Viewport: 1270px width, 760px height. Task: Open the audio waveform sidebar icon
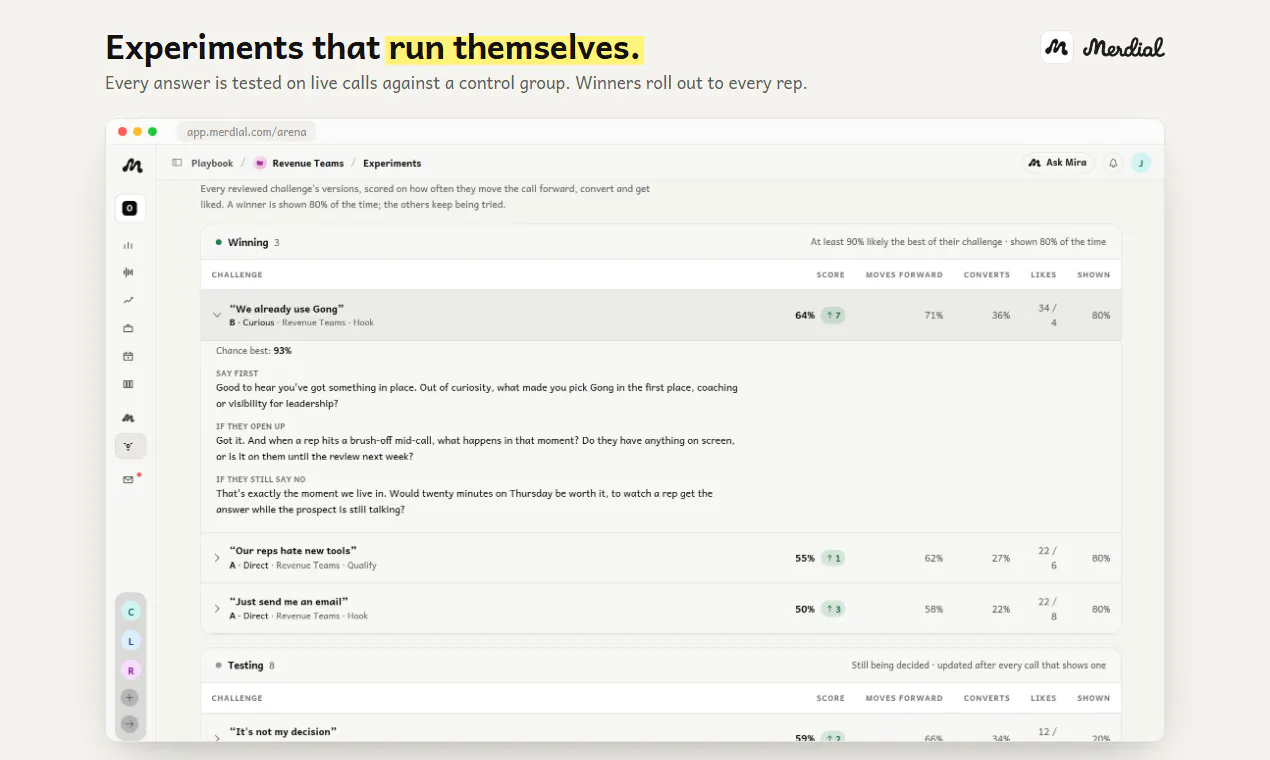coord(128,272)
